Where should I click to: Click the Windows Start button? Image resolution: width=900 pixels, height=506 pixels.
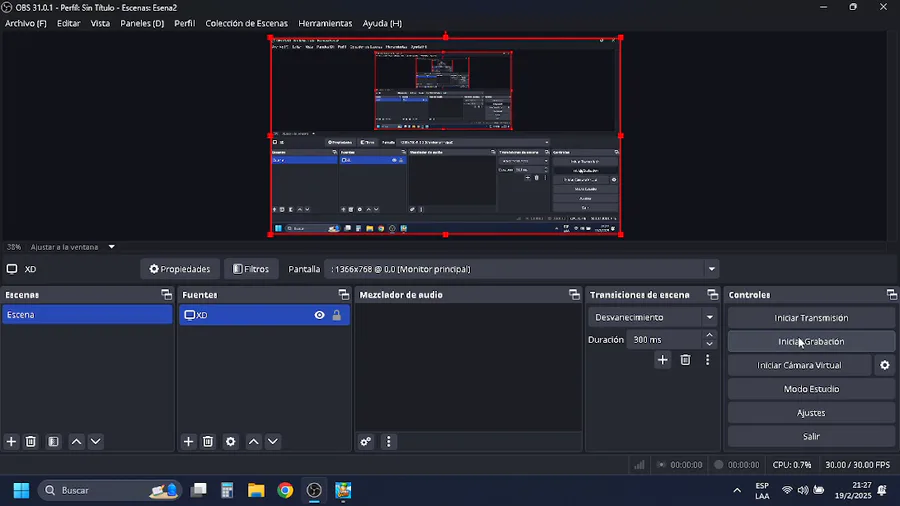[21, 491]
